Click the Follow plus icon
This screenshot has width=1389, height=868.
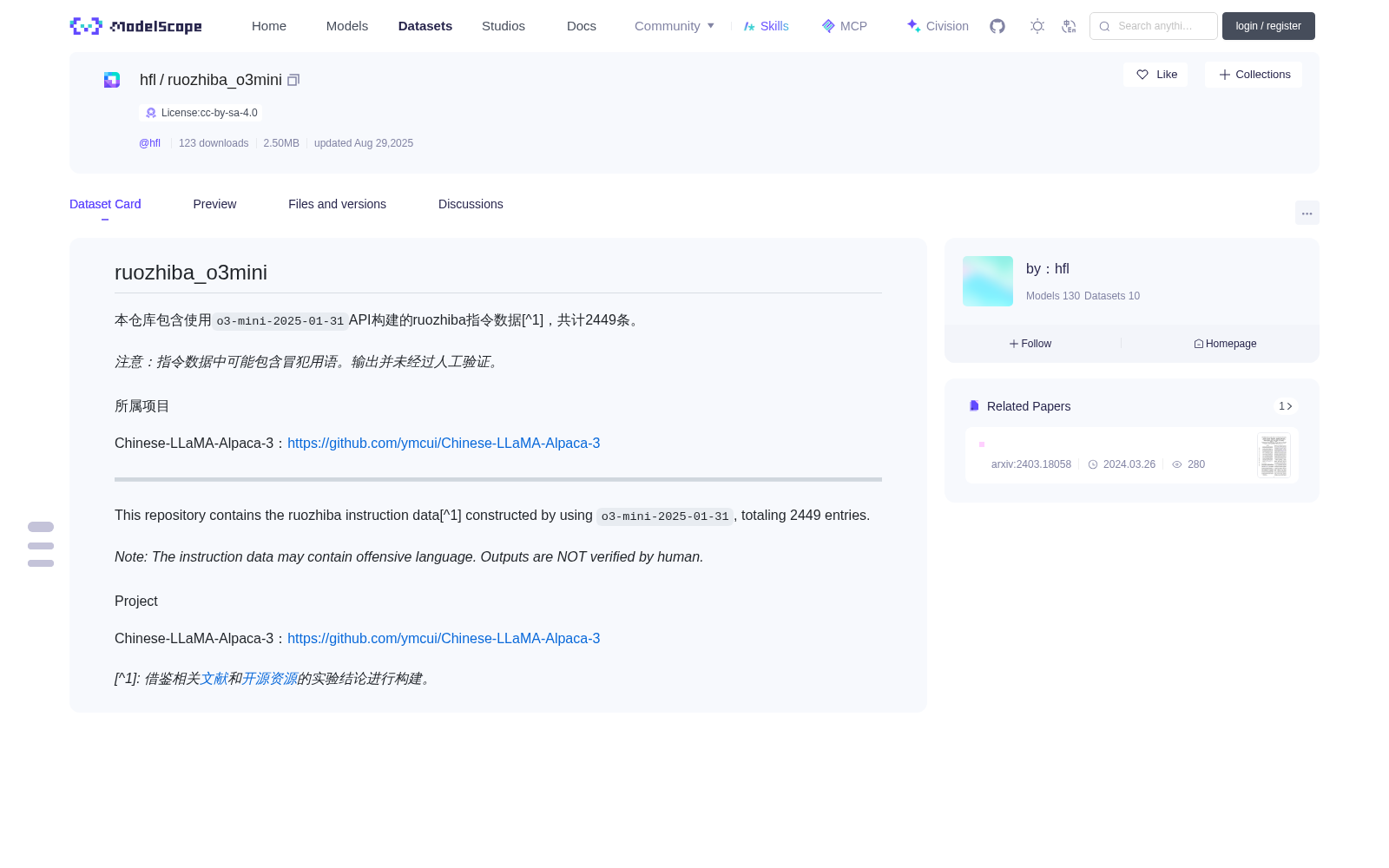tap(1014, 344)
